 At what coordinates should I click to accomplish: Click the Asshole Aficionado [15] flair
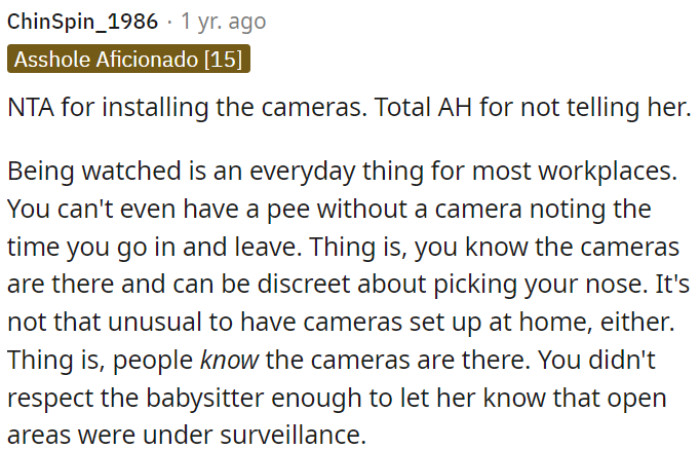(x=127, y=59)
